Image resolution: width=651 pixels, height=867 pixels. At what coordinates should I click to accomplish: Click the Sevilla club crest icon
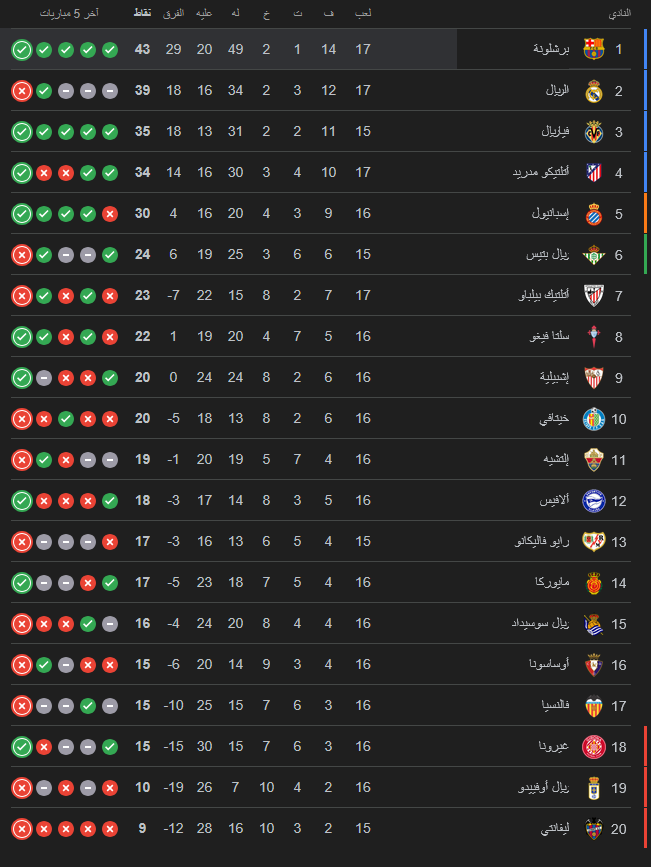pos(594,377)
